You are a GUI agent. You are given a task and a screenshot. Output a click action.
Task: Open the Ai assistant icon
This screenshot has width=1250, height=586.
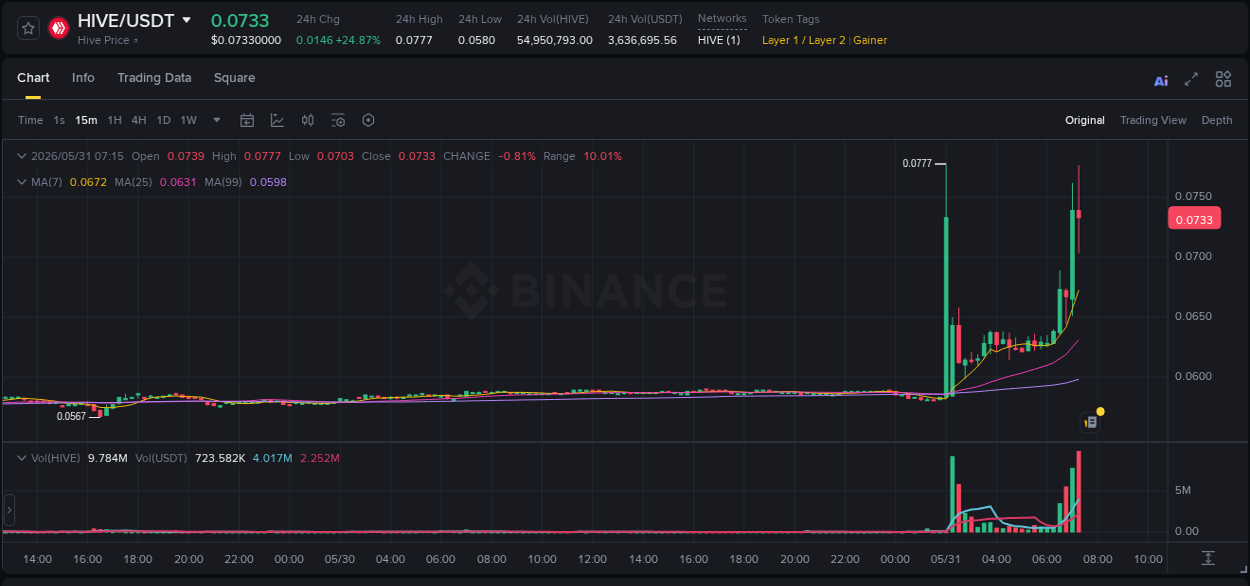click(x=1161, y=80)
